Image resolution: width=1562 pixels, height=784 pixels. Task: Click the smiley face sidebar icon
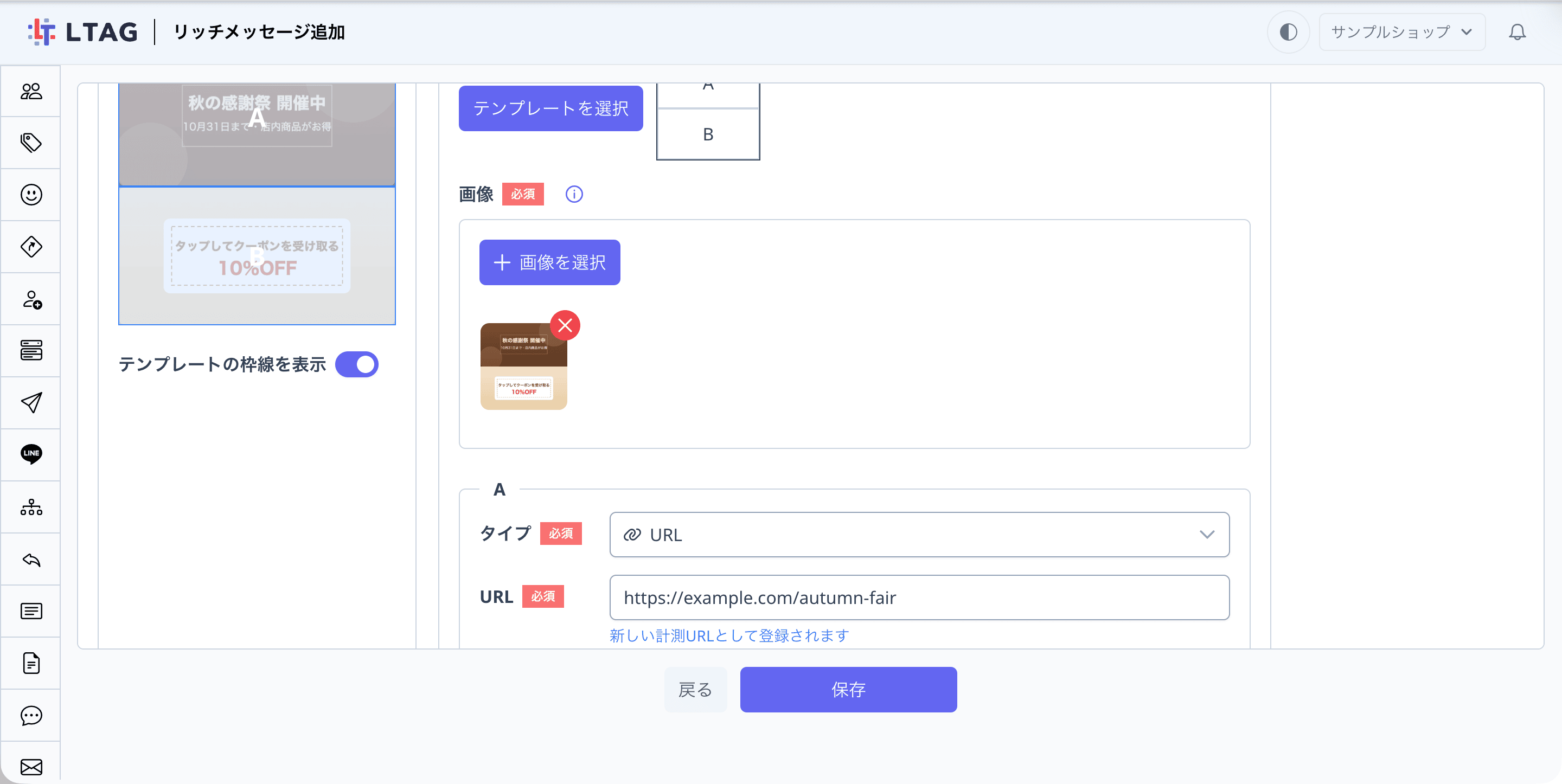point(31,195)
